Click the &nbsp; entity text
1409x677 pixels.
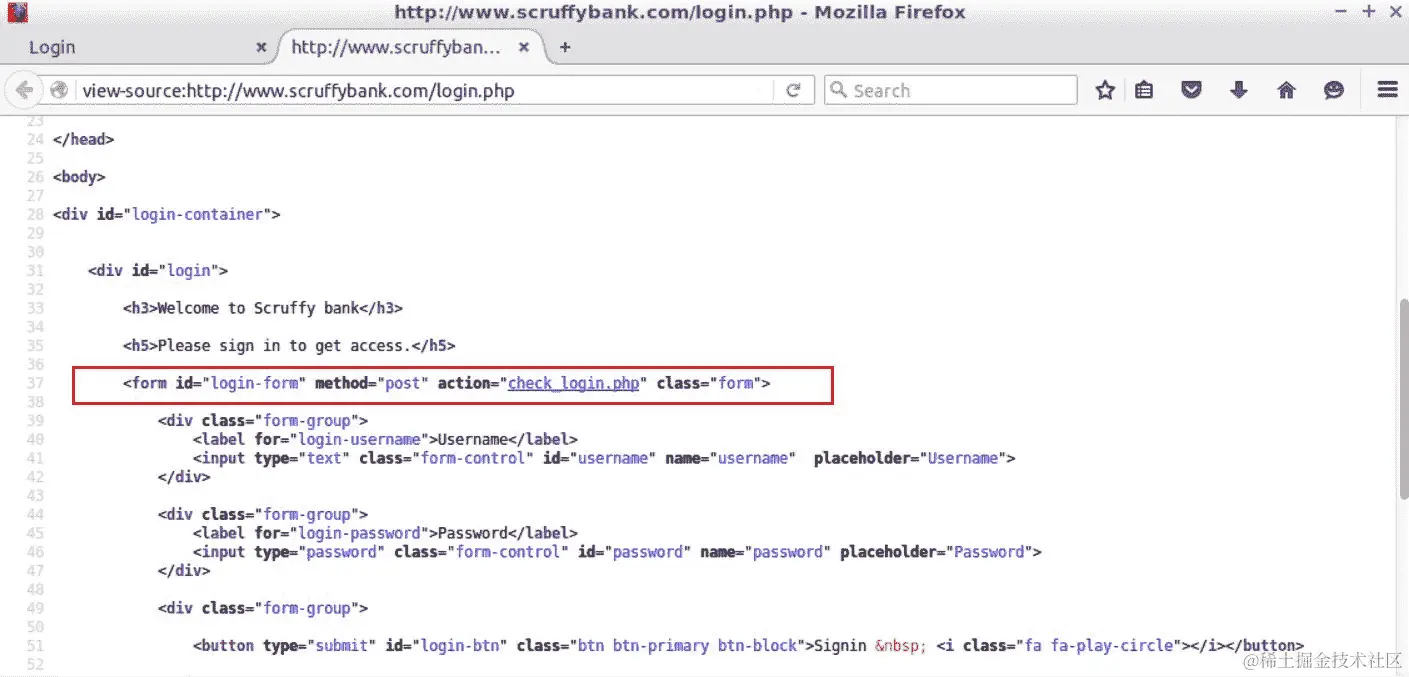[901, 645]
